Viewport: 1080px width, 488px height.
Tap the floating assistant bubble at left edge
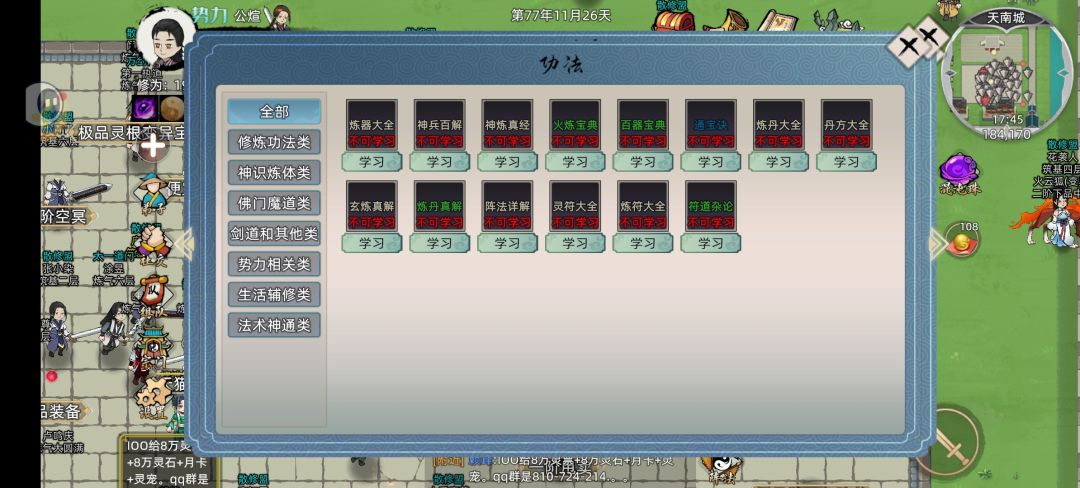click(44, 104)
